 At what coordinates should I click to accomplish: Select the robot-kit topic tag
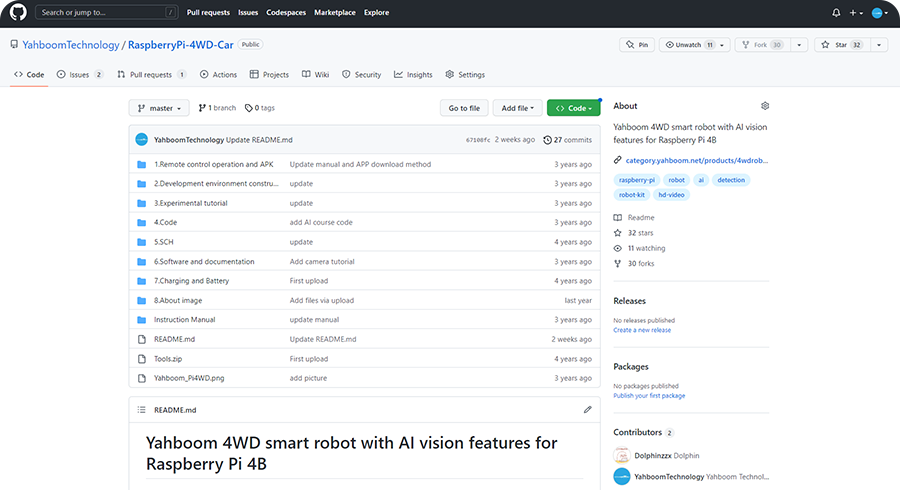631,195
